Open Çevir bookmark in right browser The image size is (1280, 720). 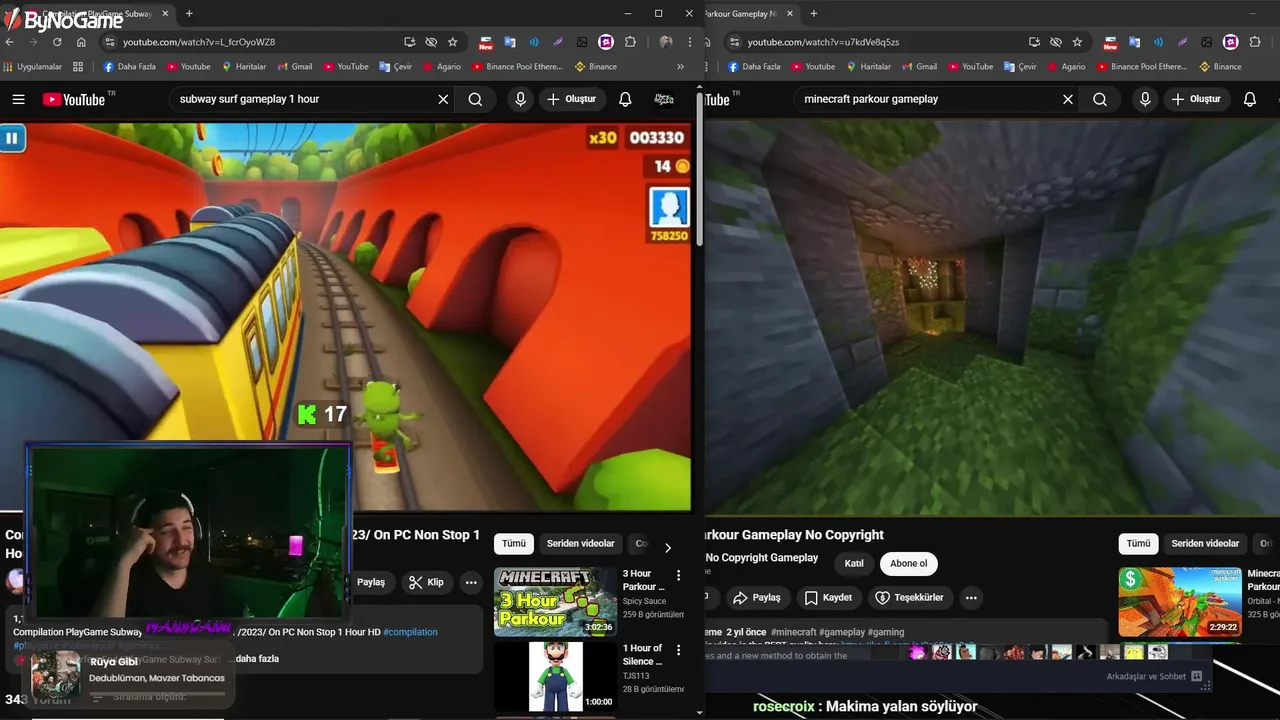tap(1020, 67)
